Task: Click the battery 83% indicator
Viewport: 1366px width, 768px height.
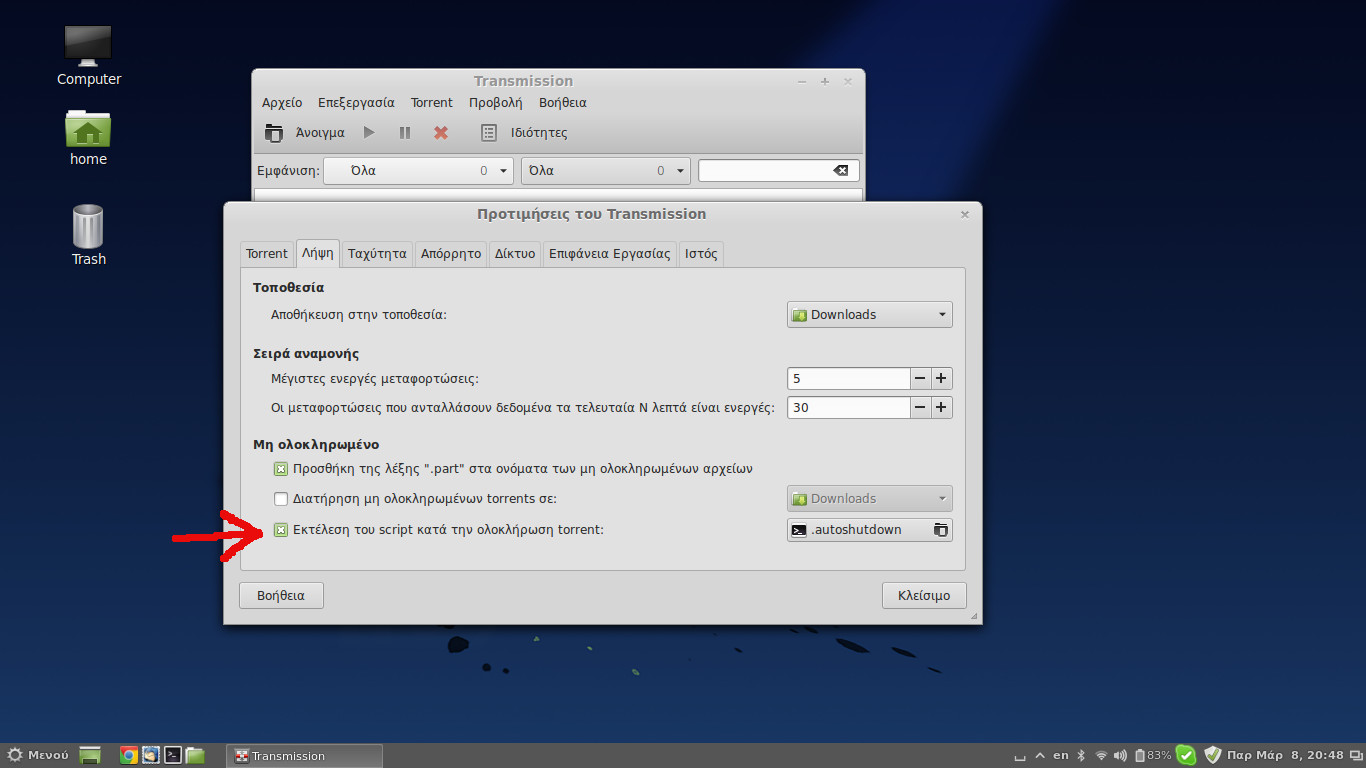Action: coord(1152,755)
